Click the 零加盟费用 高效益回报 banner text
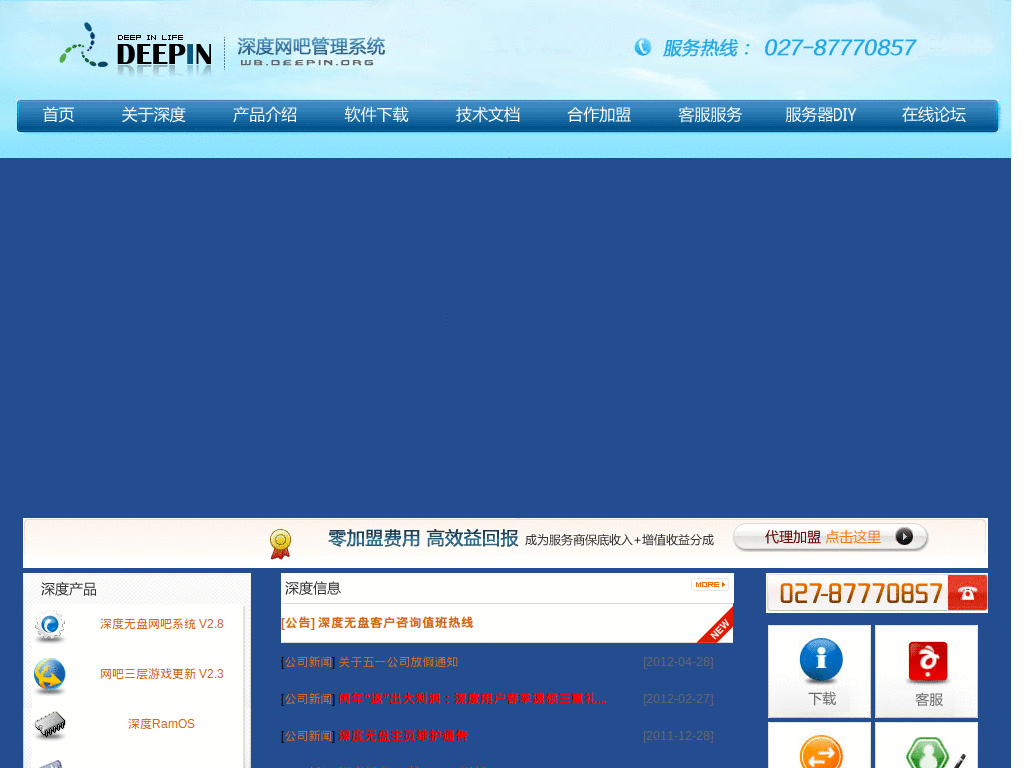This screenshot has width=1024, height=768. tap(423, 539)
